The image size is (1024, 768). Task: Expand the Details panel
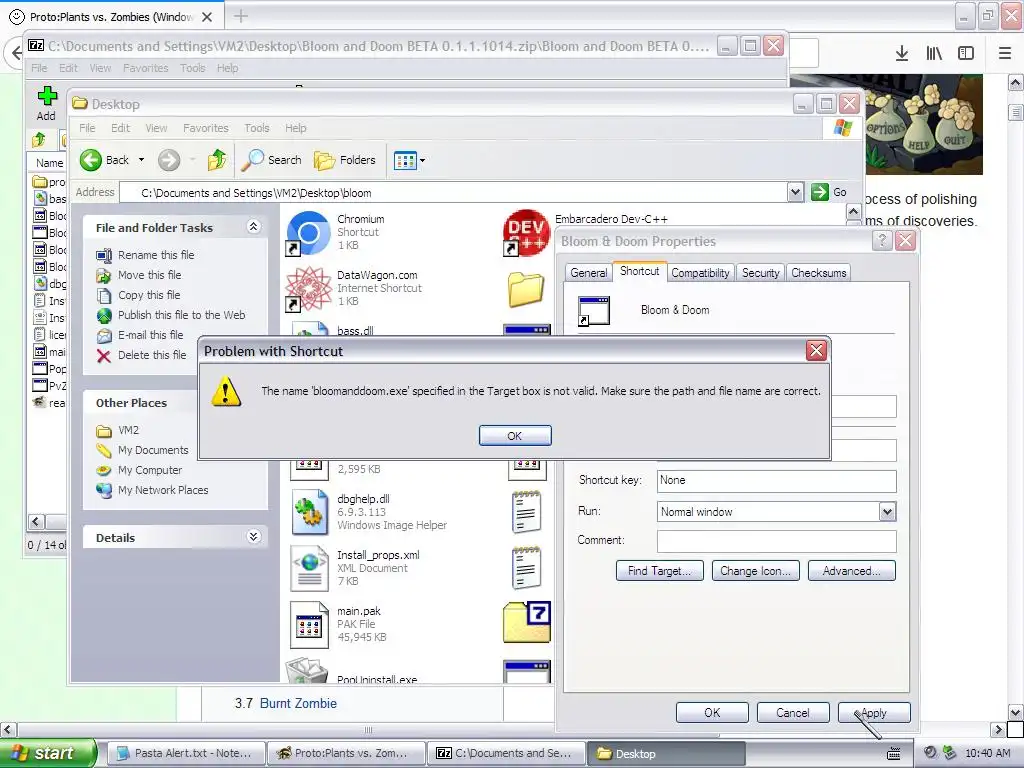click(x=253, y=537)
